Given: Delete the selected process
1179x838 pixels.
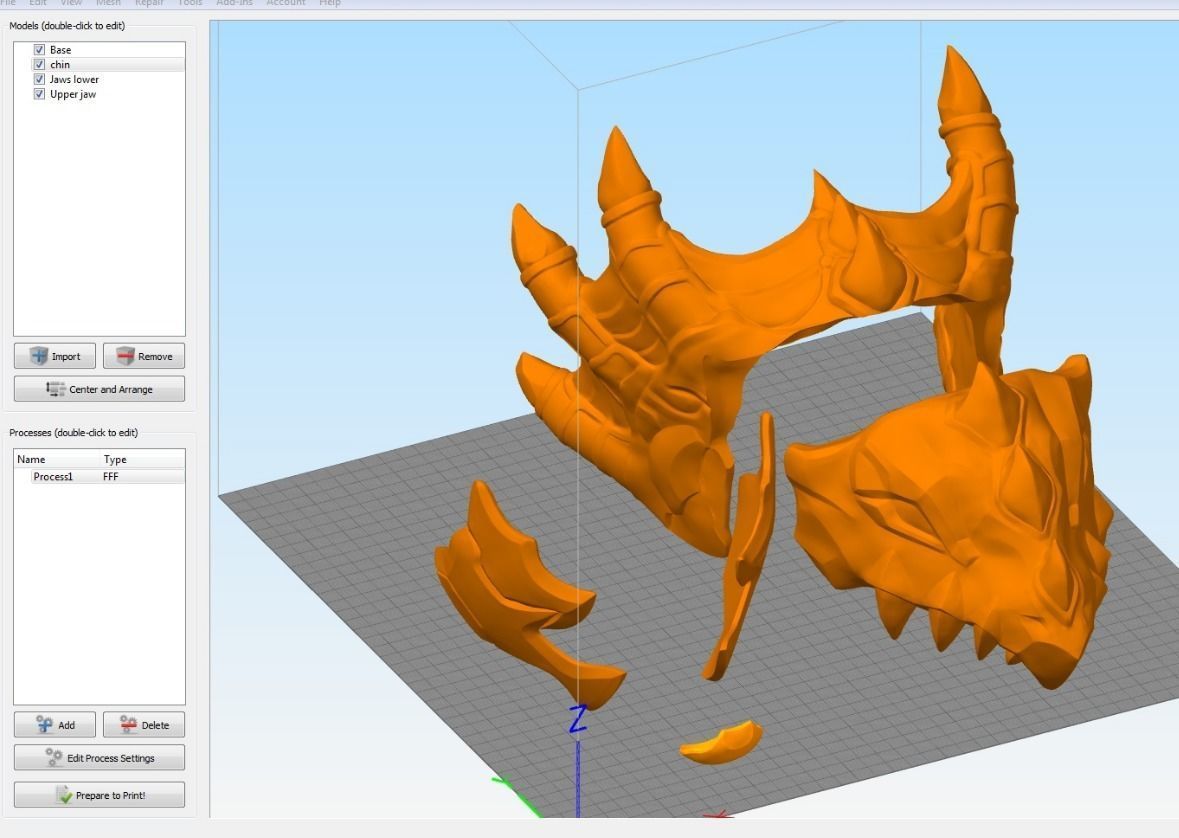Looking at the screenshot, I should (144, 724).
